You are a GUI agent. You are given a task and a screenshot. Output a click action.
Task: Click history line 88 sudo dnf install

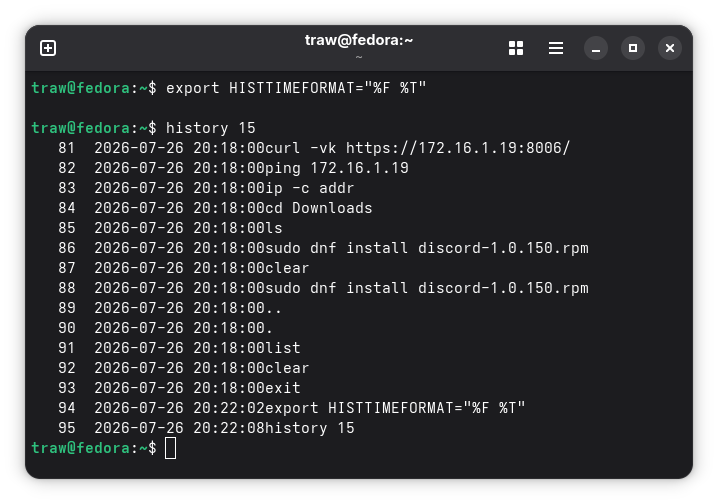[x=323, y=288]
